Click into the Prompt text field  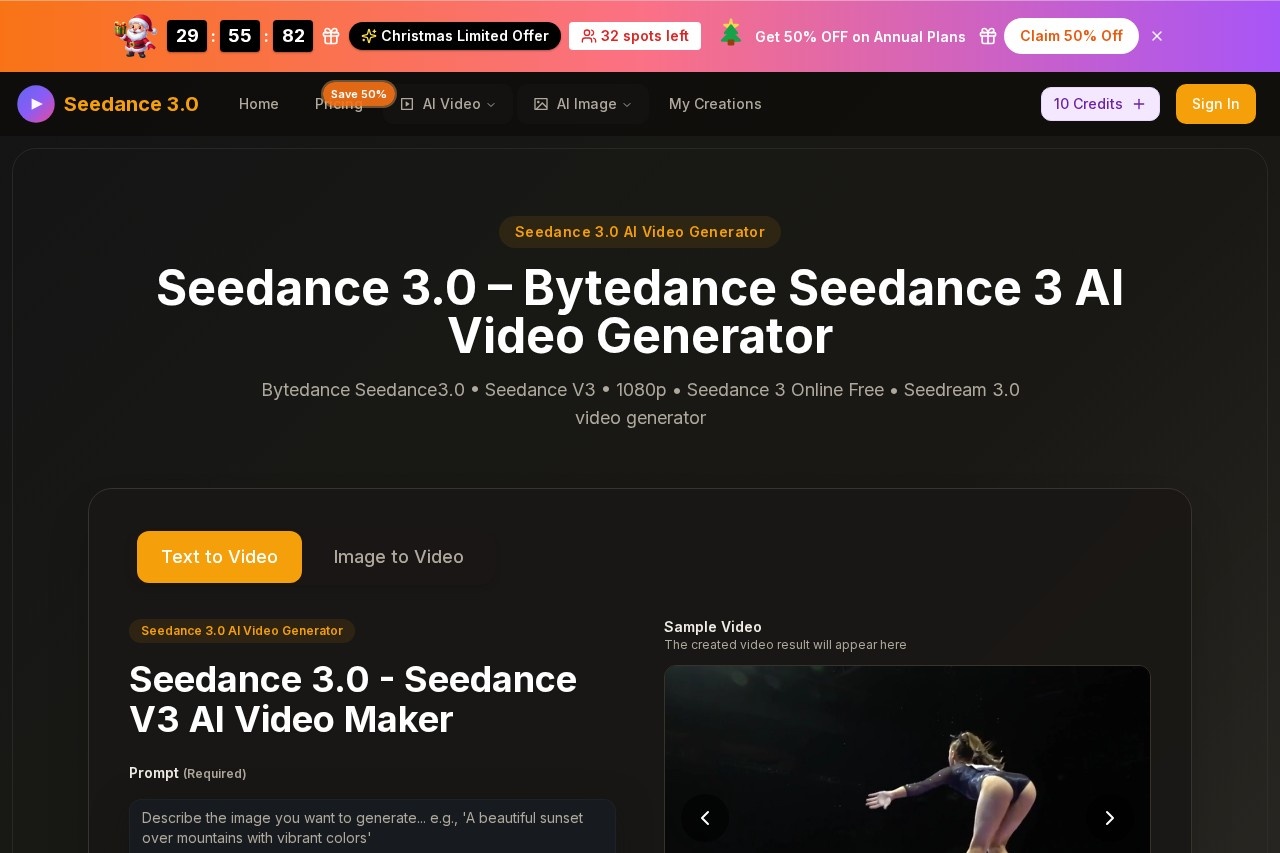[372, 826]
